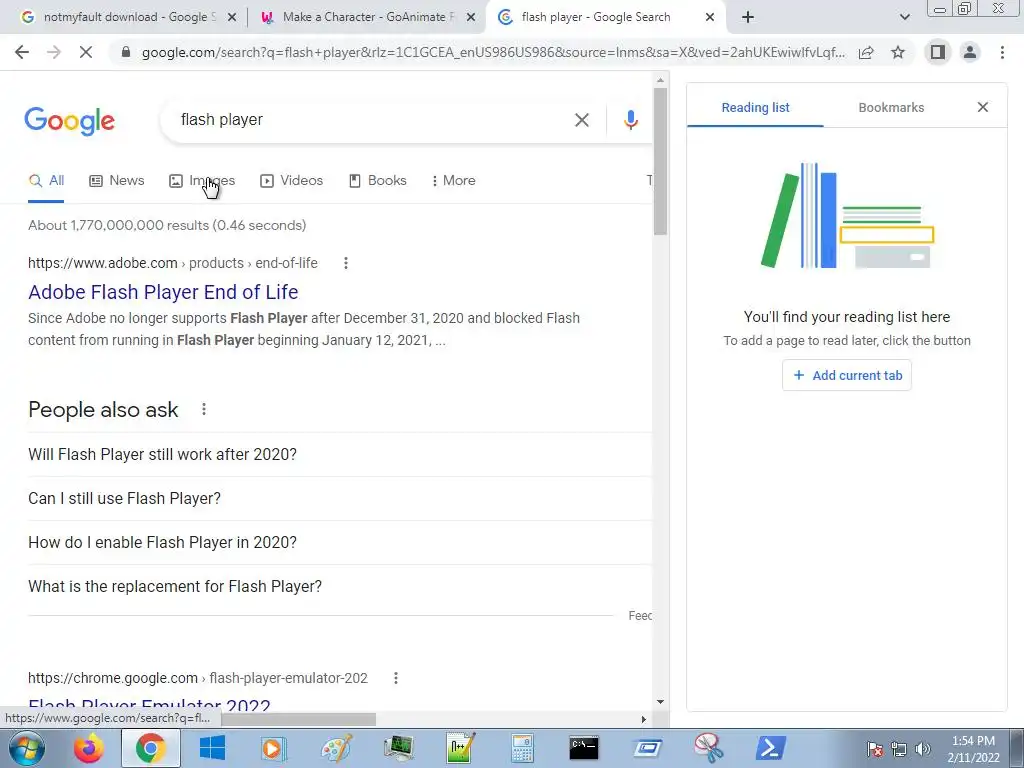Image resolution: width=1024 pixels, height=768 pixels.
Task: Open the media player taskbar icon
Action: (274, 748)
